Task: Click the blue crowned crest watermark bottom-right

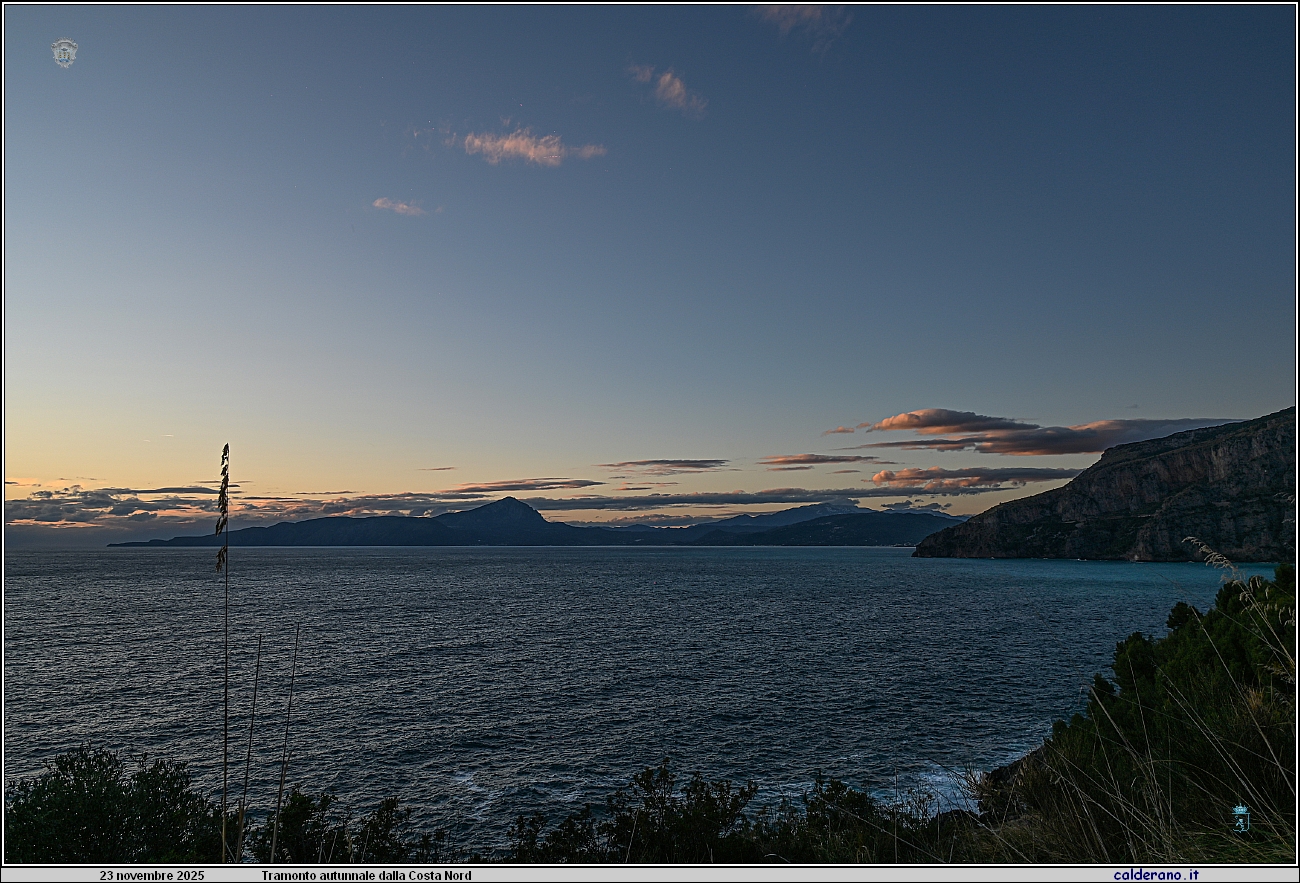Action: click(1240, 818)
